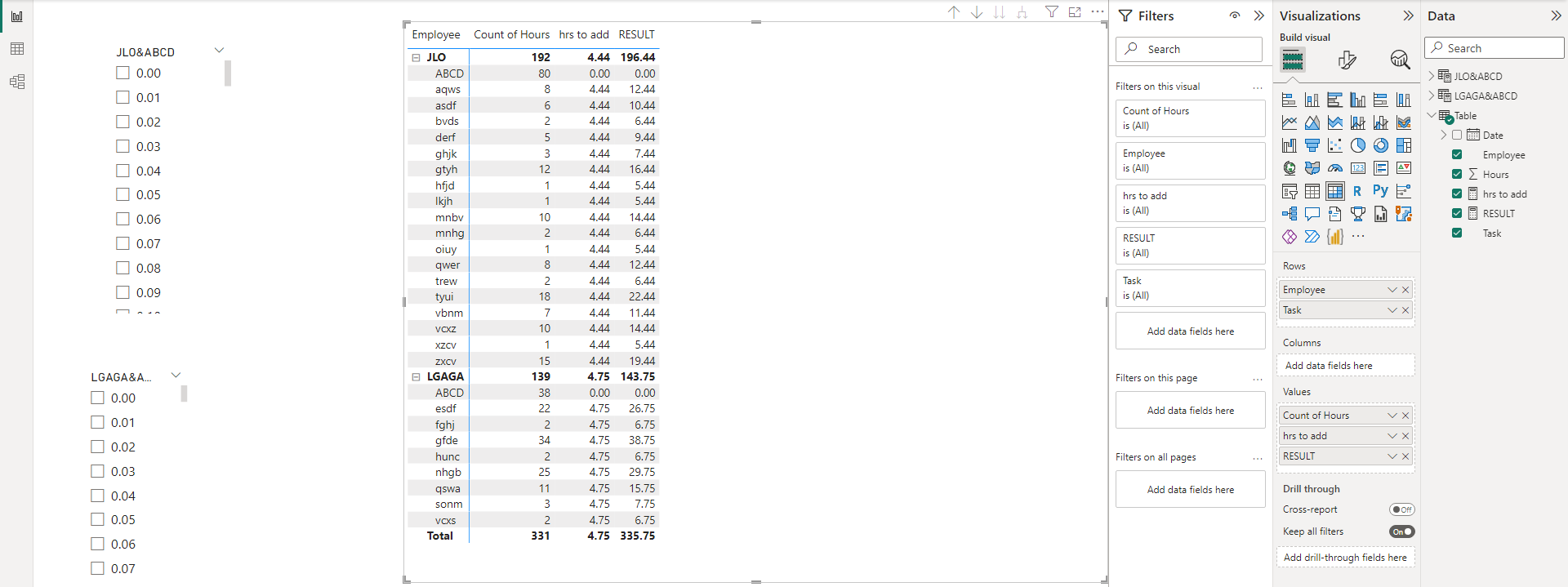Select the Donut chart visualization
Image resolution: width=1568 pixels, height=587 pixels.
click(x=1381, y=145)
